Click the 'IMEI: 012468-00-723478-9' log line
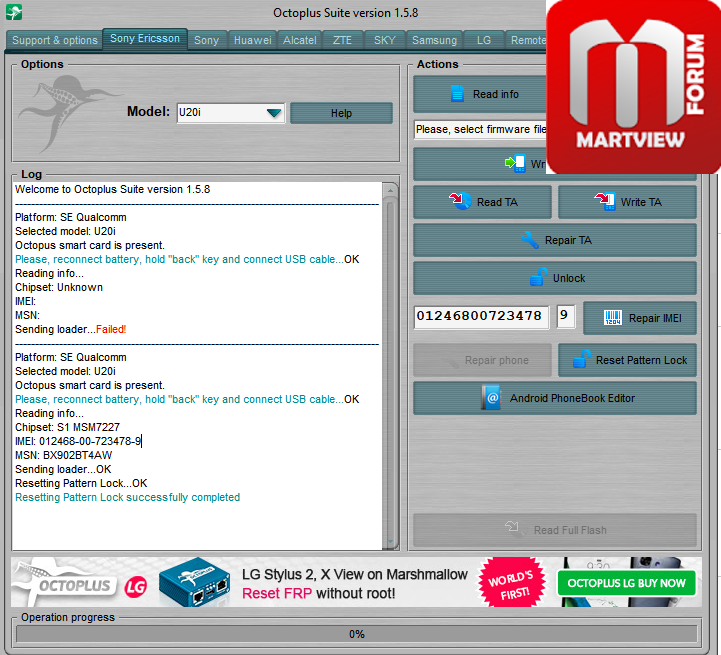 point(78,441)
